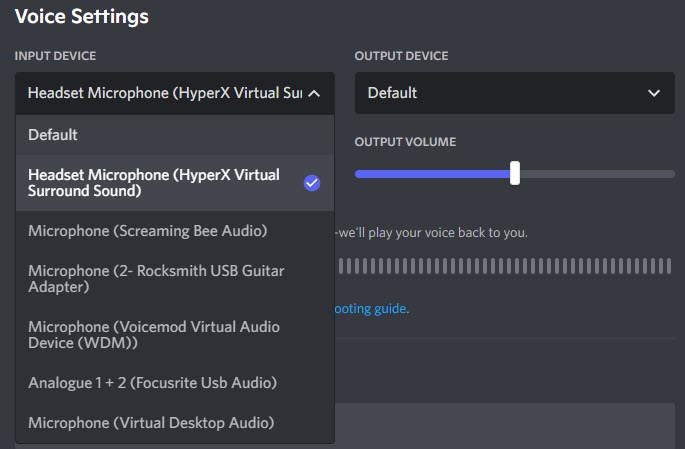Click the Output Volume slider handle
This screenshot has height=449, width=685.
click(515, 173)
